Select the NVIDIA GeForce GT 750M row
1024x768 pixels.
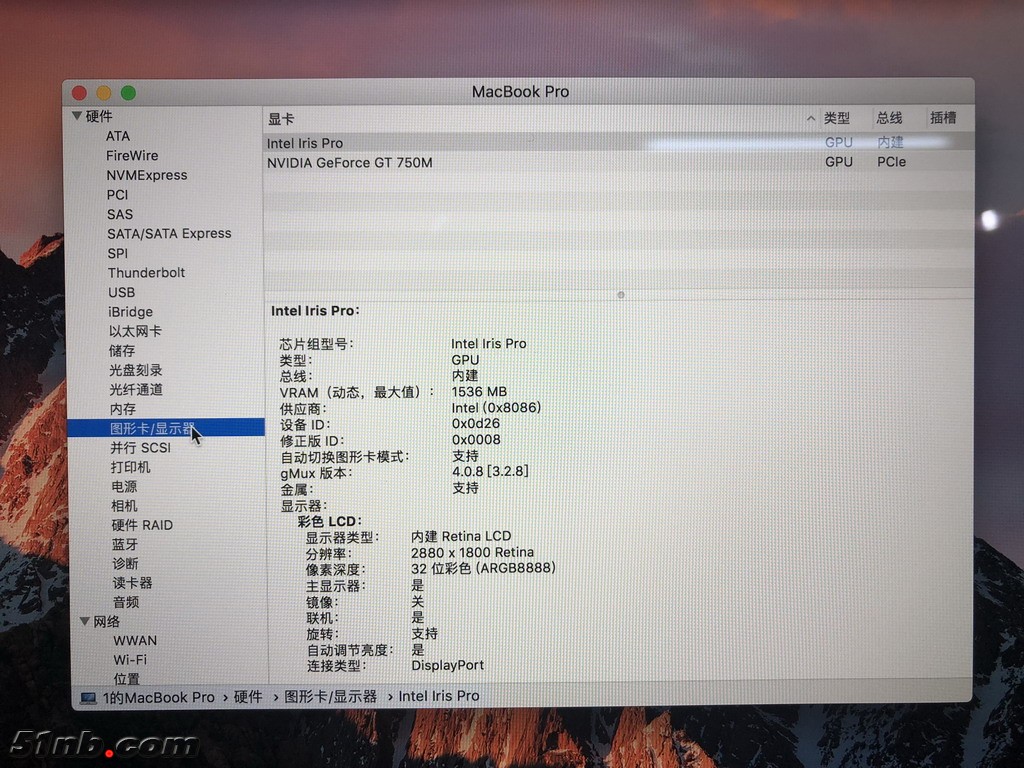(349, 162)
